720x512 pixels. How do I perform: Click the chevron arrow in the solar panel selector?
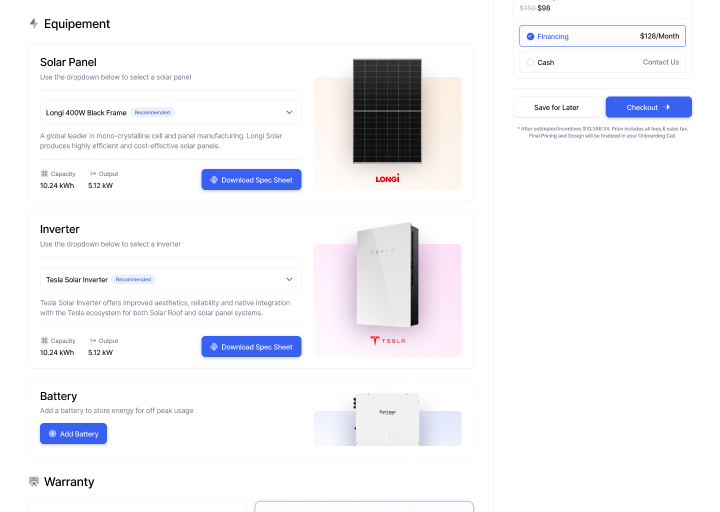click(289, 113)
